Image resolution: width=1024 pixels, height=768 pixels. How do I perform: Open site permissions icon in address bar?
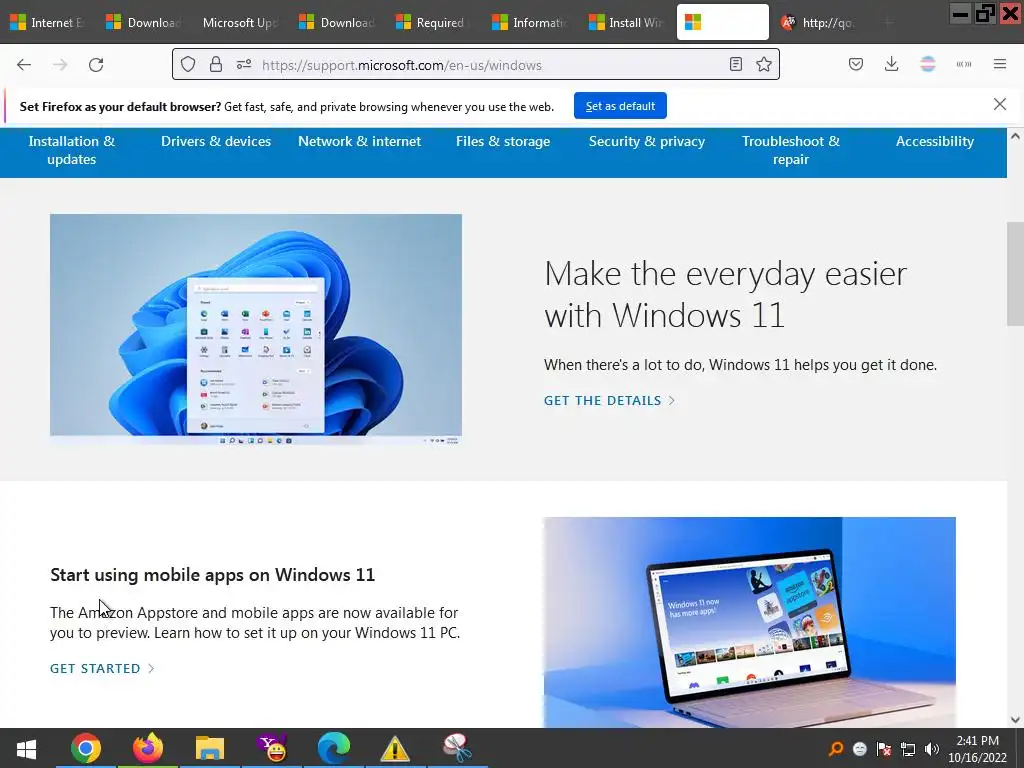pos(244,65)
